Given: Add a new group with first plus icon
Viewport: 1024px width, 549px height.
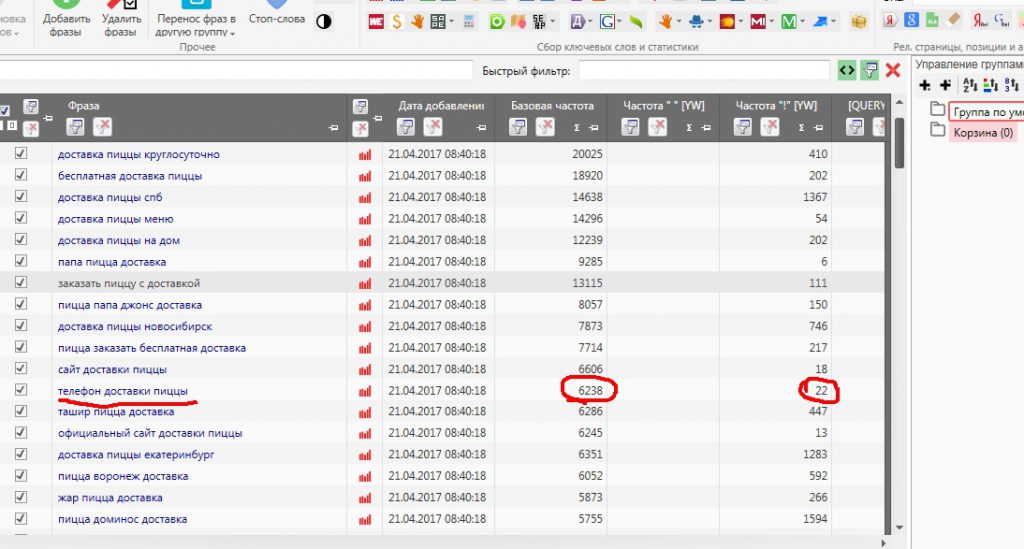Looking at the screenshot, I should [x=925, y=85].
